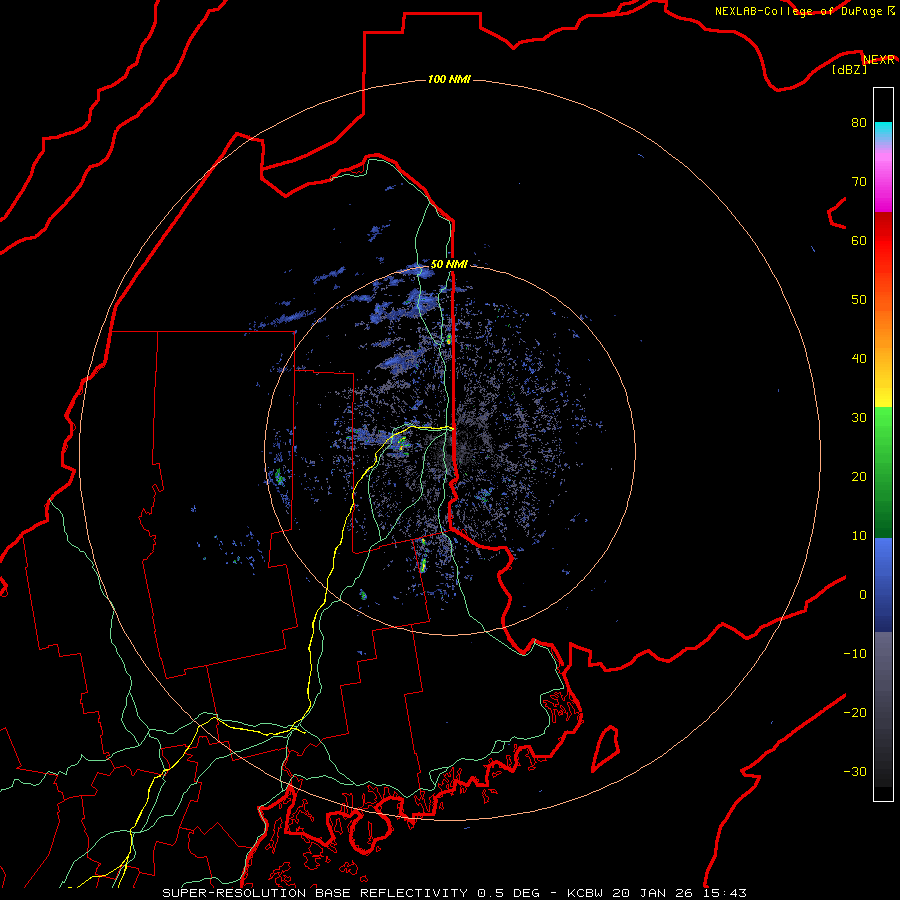900x900 pixels.
Task: Click the 60 value on dBZ scale
Action: click(859, 240)
